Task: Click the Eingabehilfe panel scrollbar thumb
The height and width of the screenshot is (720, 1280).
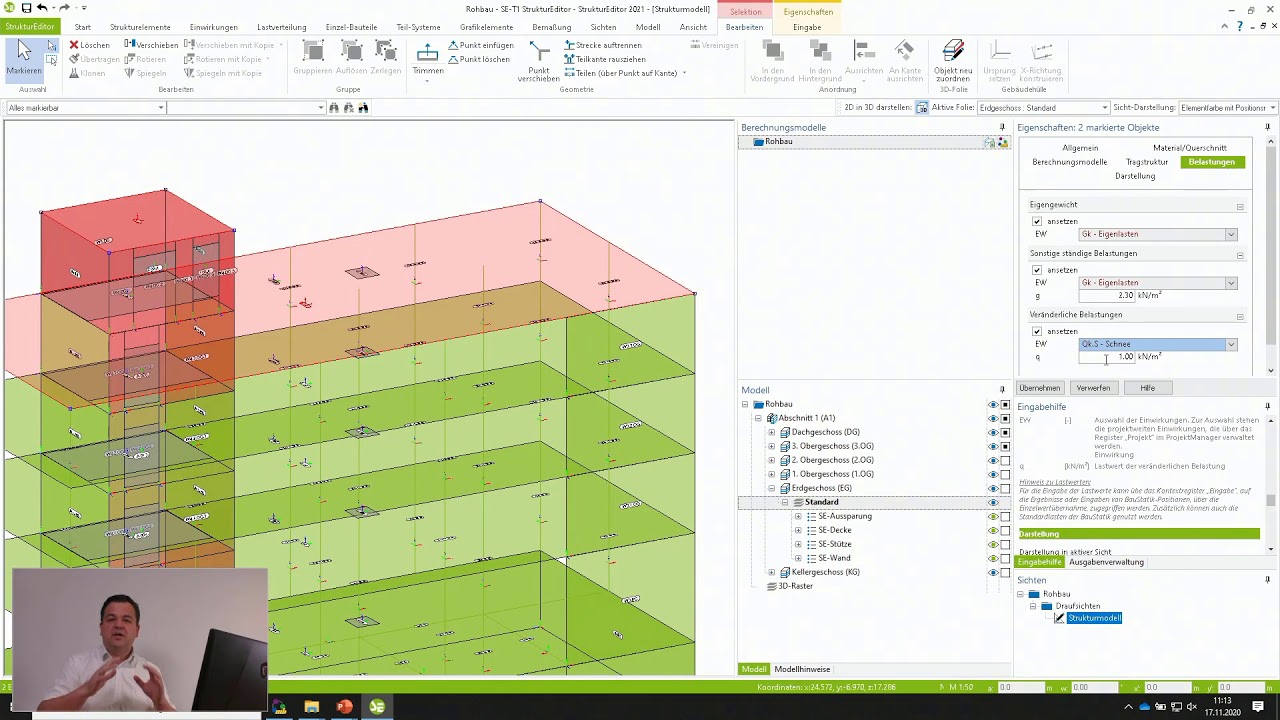Action: (1271, 501)
